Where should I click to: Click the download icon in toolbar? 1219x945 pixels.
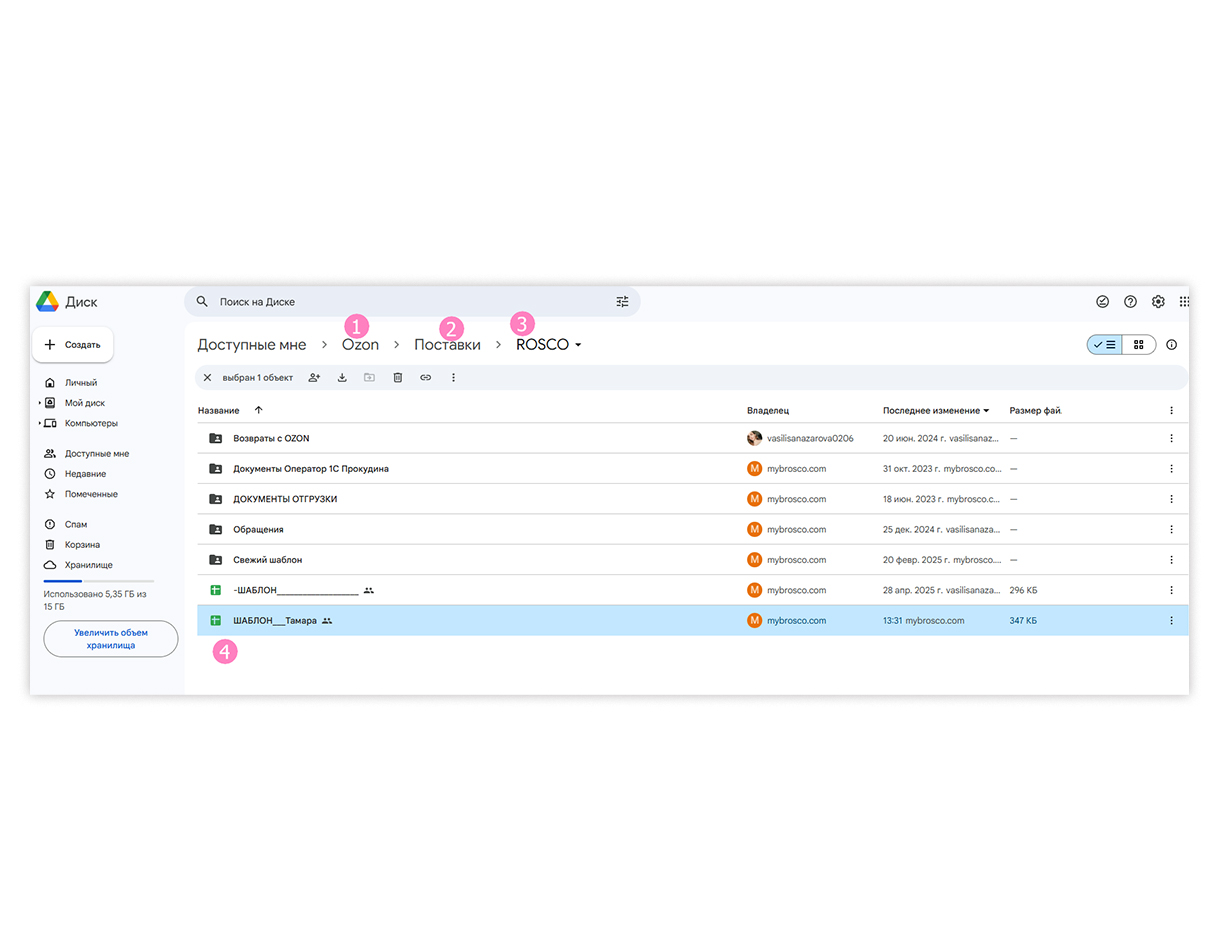coord(342,377)
